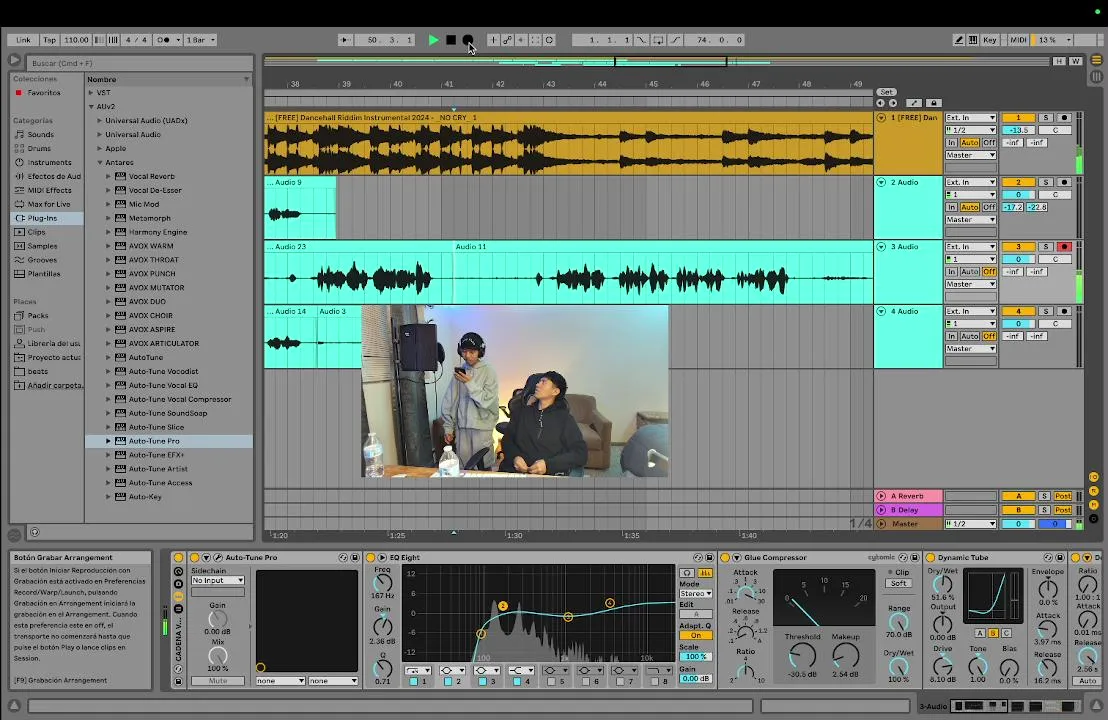Click track 1 volume value -13.5
This screenshot has width=1108, height=720.
pyautogui.click(x=1018, y=130)
